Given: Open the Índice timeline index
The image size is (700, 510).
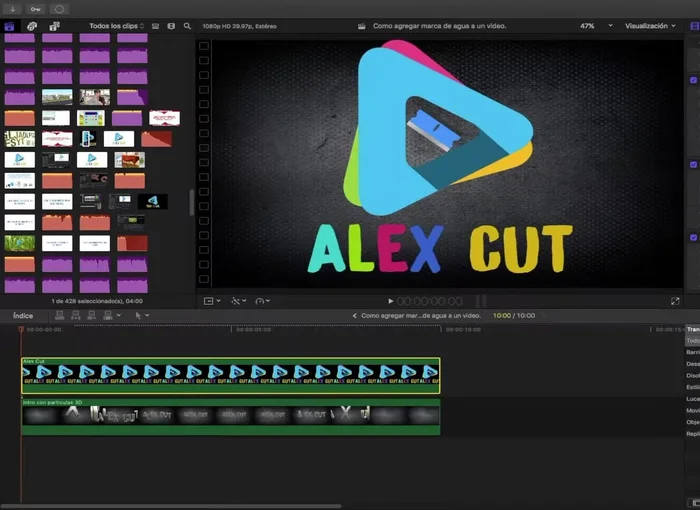Looking at the screenshot, I should click(22, 316).
